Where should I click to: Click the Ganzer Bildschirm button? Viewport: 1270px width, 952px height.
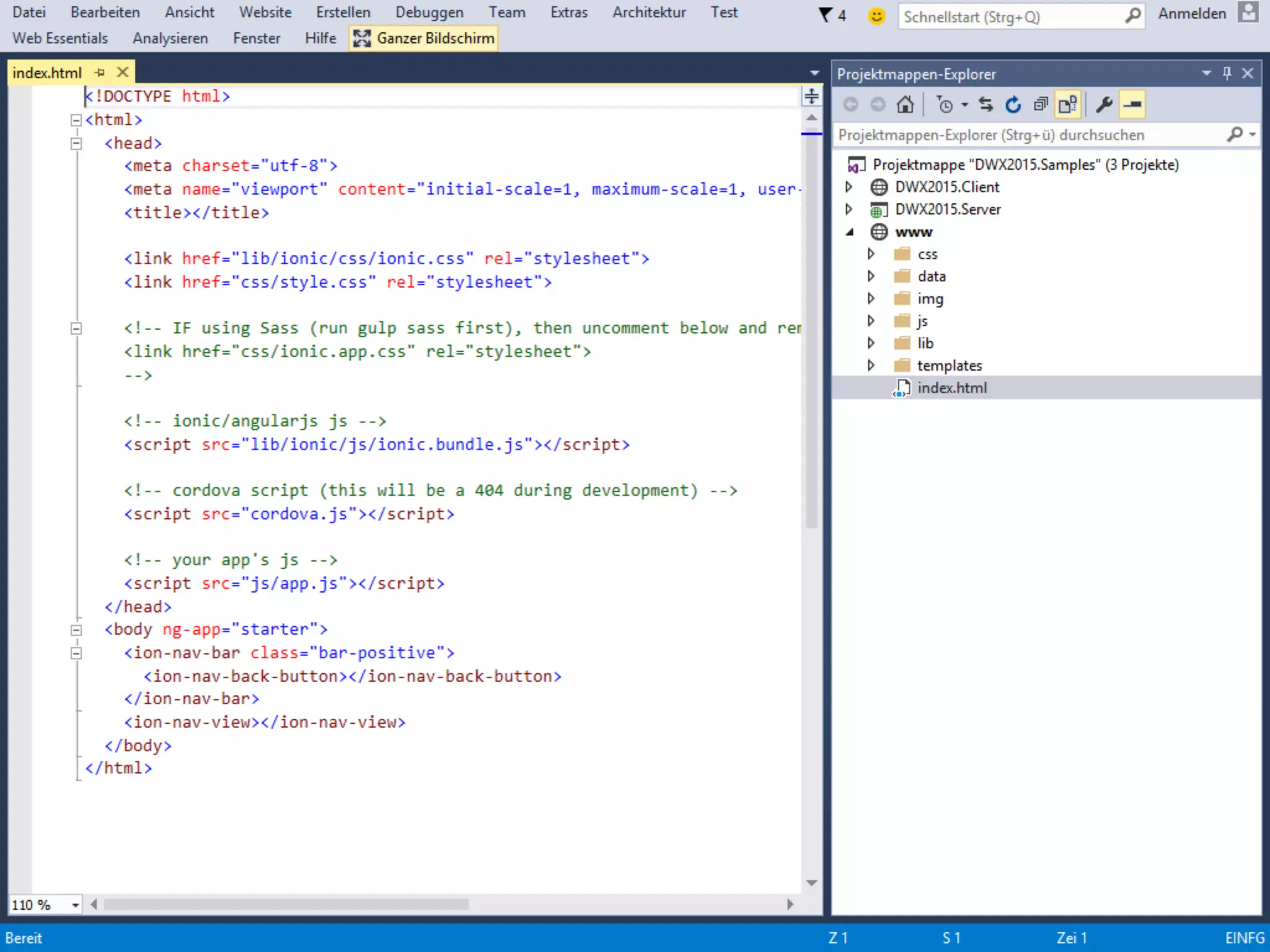pos(424,38)
